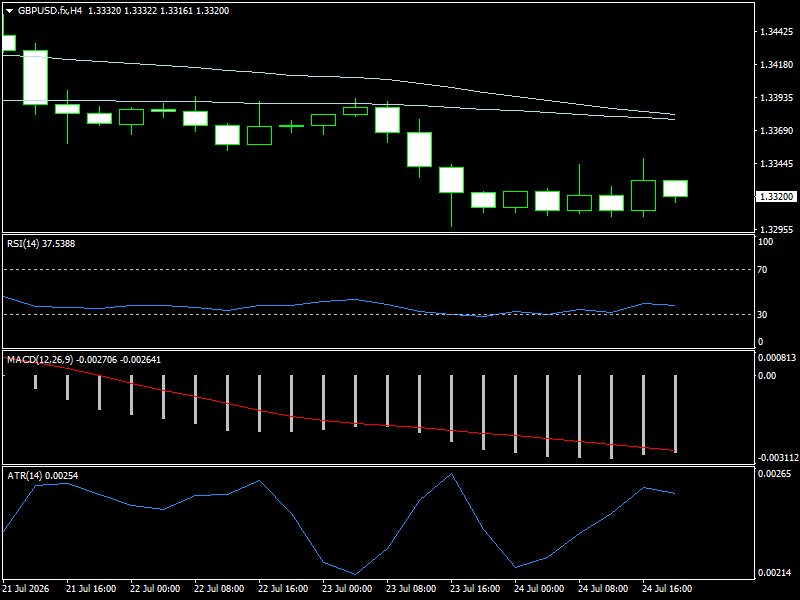Click the last MACD histogram bar

[676, 414]
